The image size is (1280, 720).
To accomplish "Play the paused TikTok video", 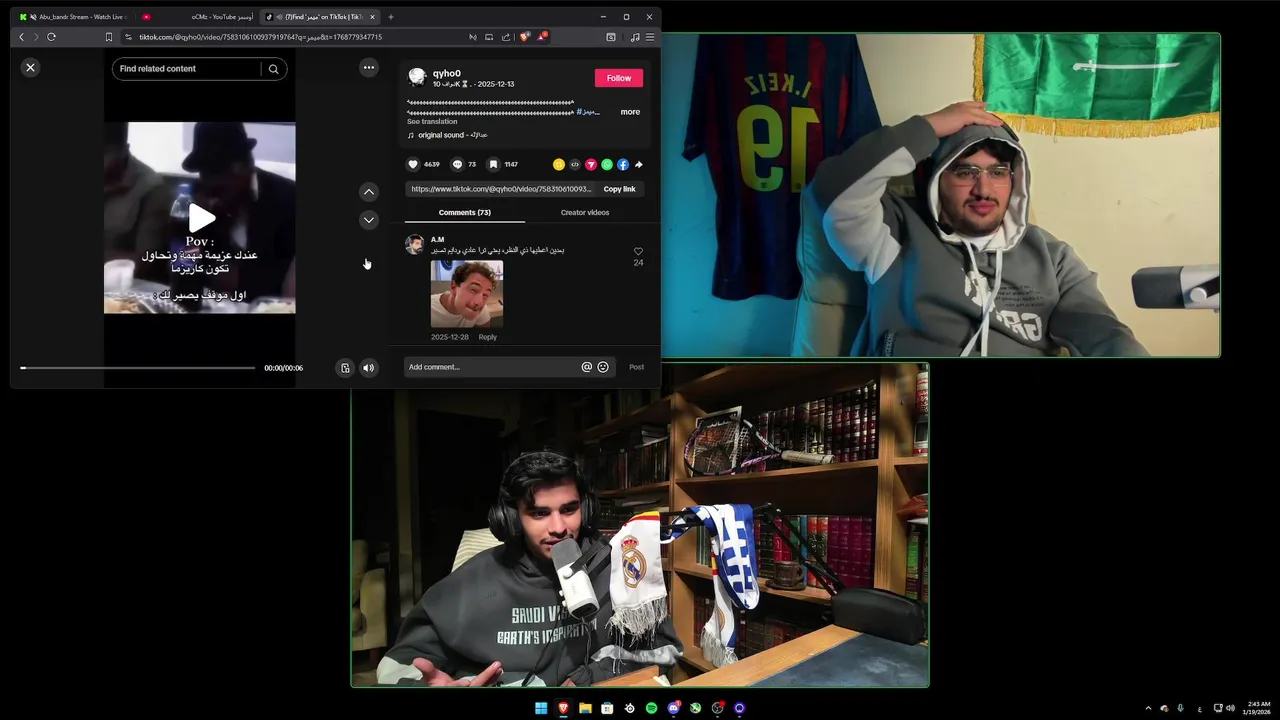I will point(201,217).
